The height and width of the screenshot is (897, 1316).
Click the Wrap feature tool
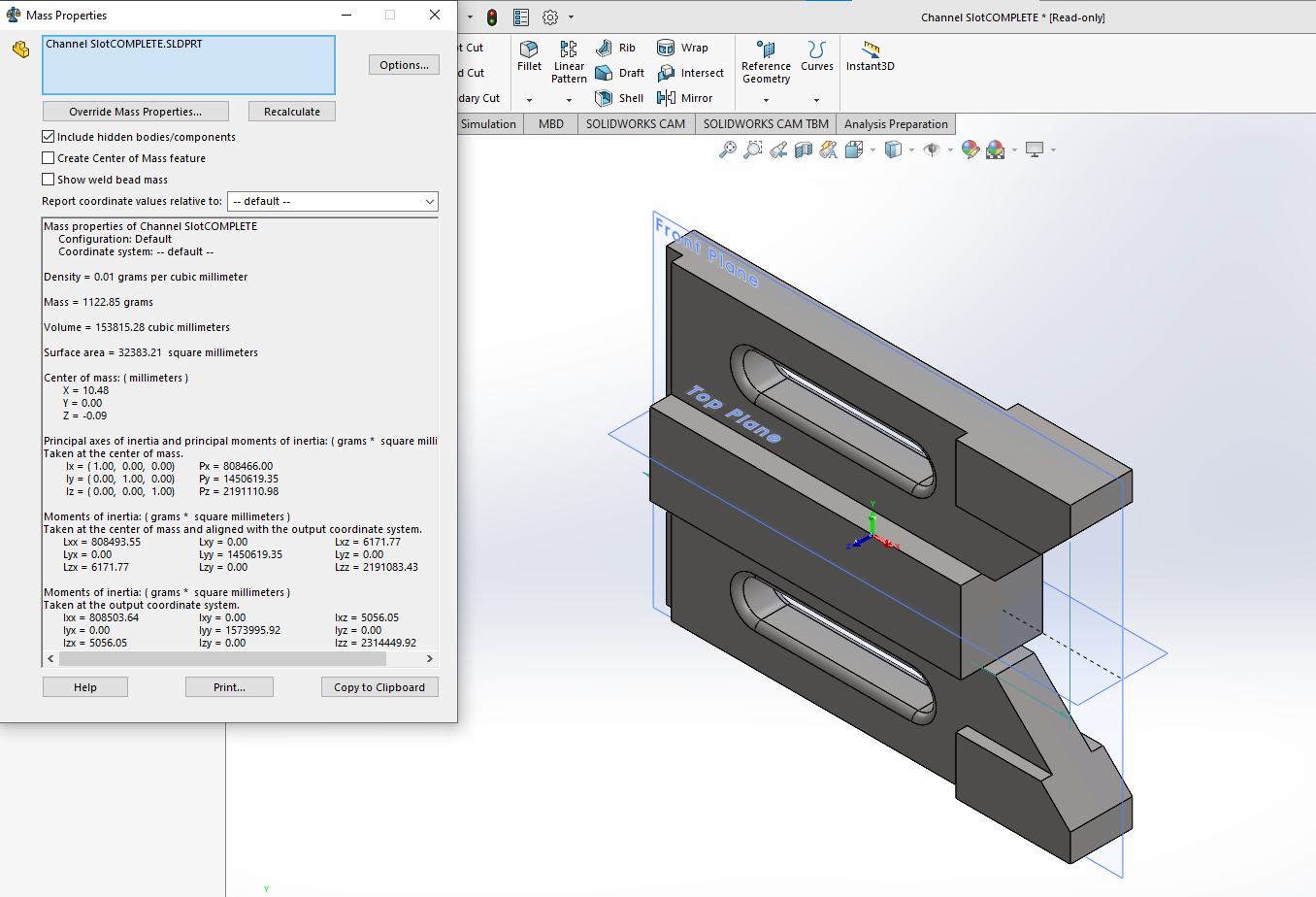click(x=683, y=48)
